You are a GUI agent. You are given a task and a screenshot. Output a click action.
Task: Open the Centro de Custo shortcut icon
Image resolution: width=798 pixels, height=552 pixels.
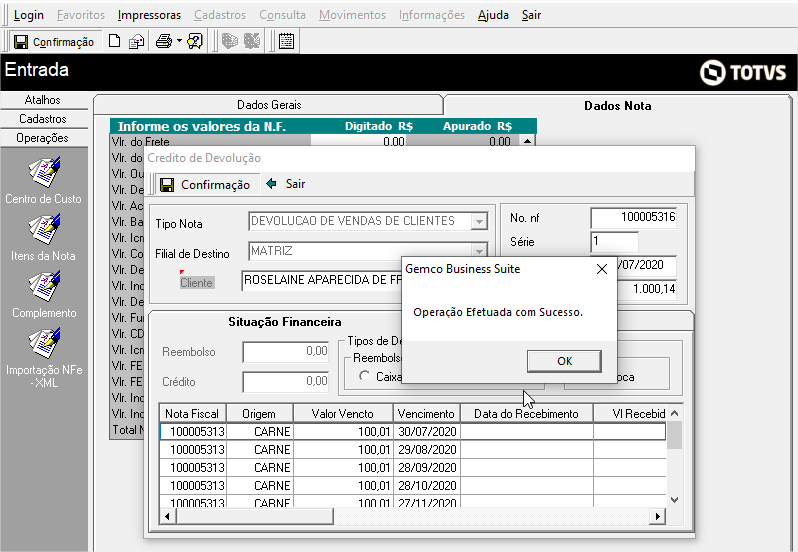[x=44, y=172]
